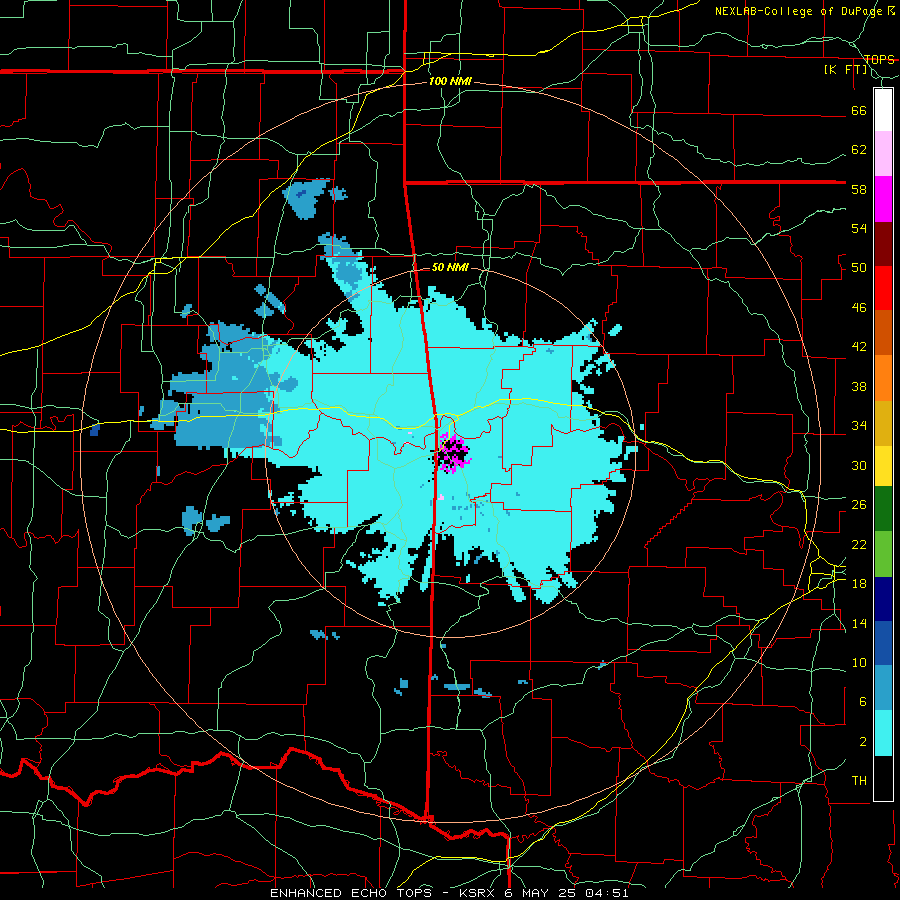
Task: Click the 18 value on the legend scale
Action: coord(859,584)
